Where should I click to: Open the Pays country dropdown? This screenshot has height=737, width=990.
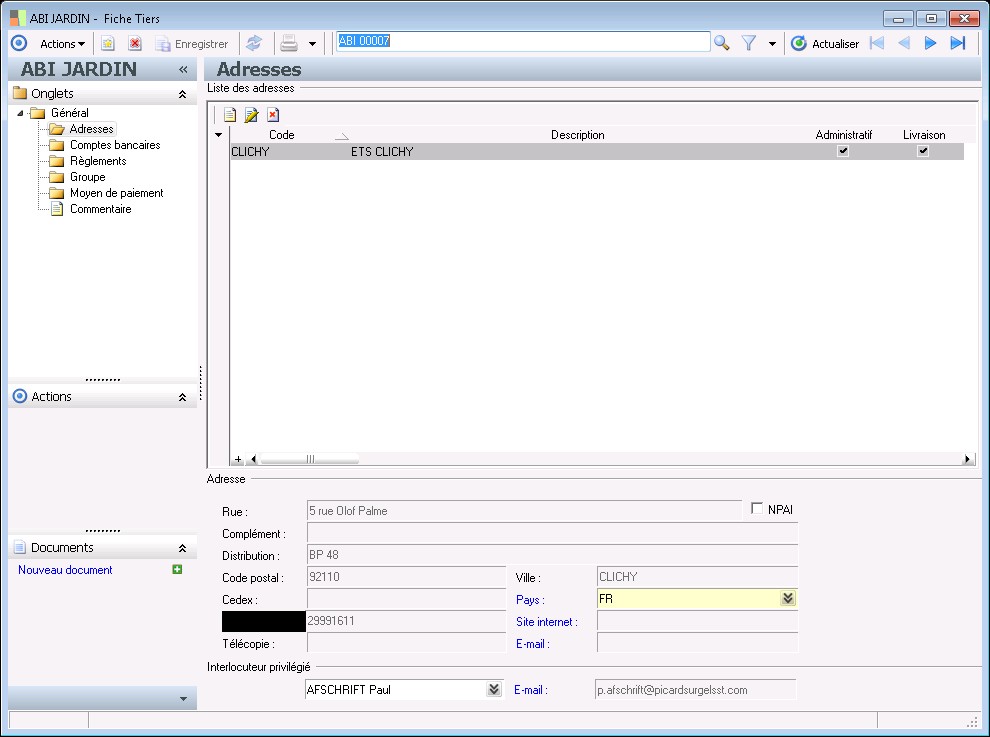pos(788,599)
